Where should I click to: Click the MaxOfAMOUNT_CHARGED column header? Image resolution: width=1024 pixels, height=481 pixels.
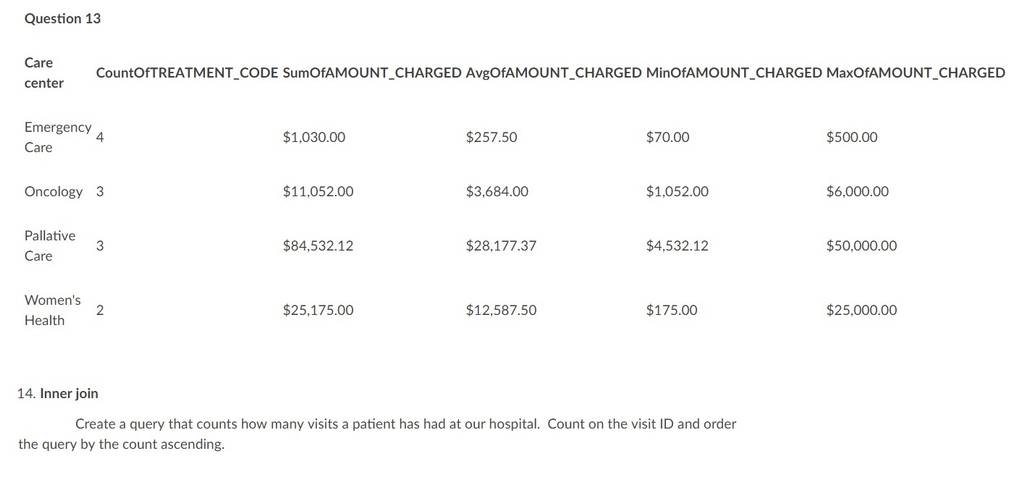tap(916, 72)
